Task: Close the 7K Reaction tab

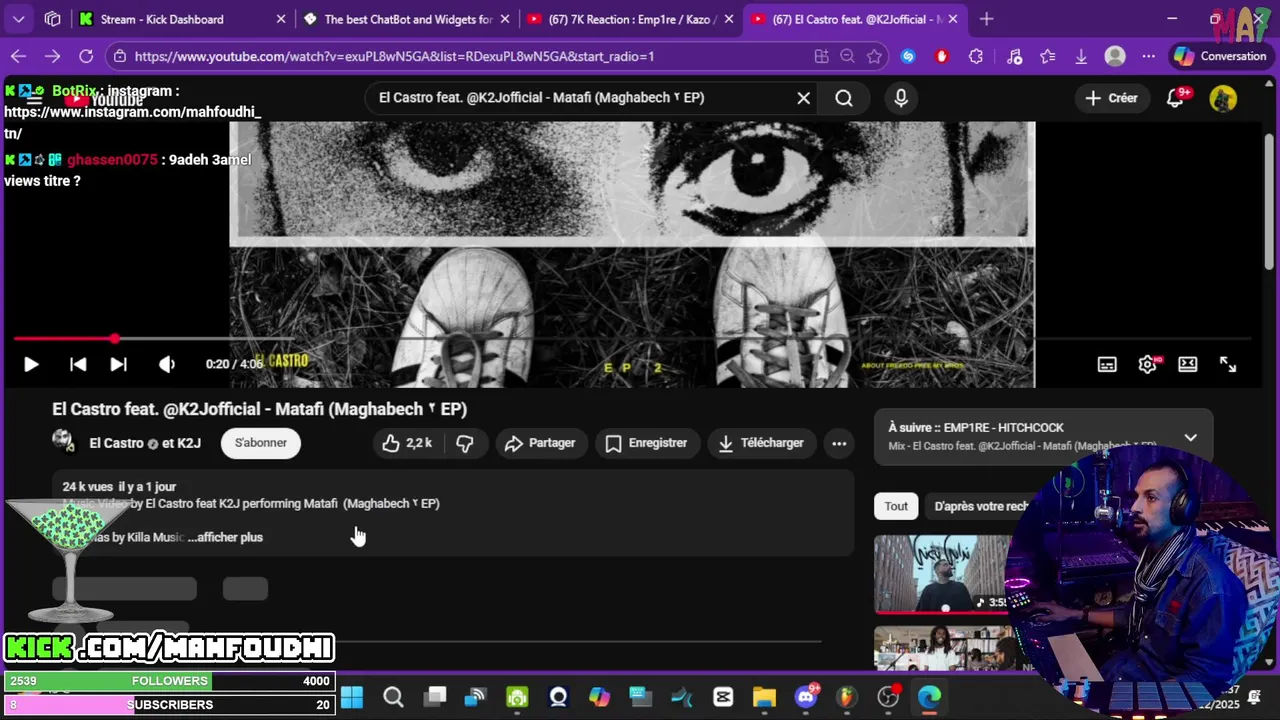Action: (730, 19)
